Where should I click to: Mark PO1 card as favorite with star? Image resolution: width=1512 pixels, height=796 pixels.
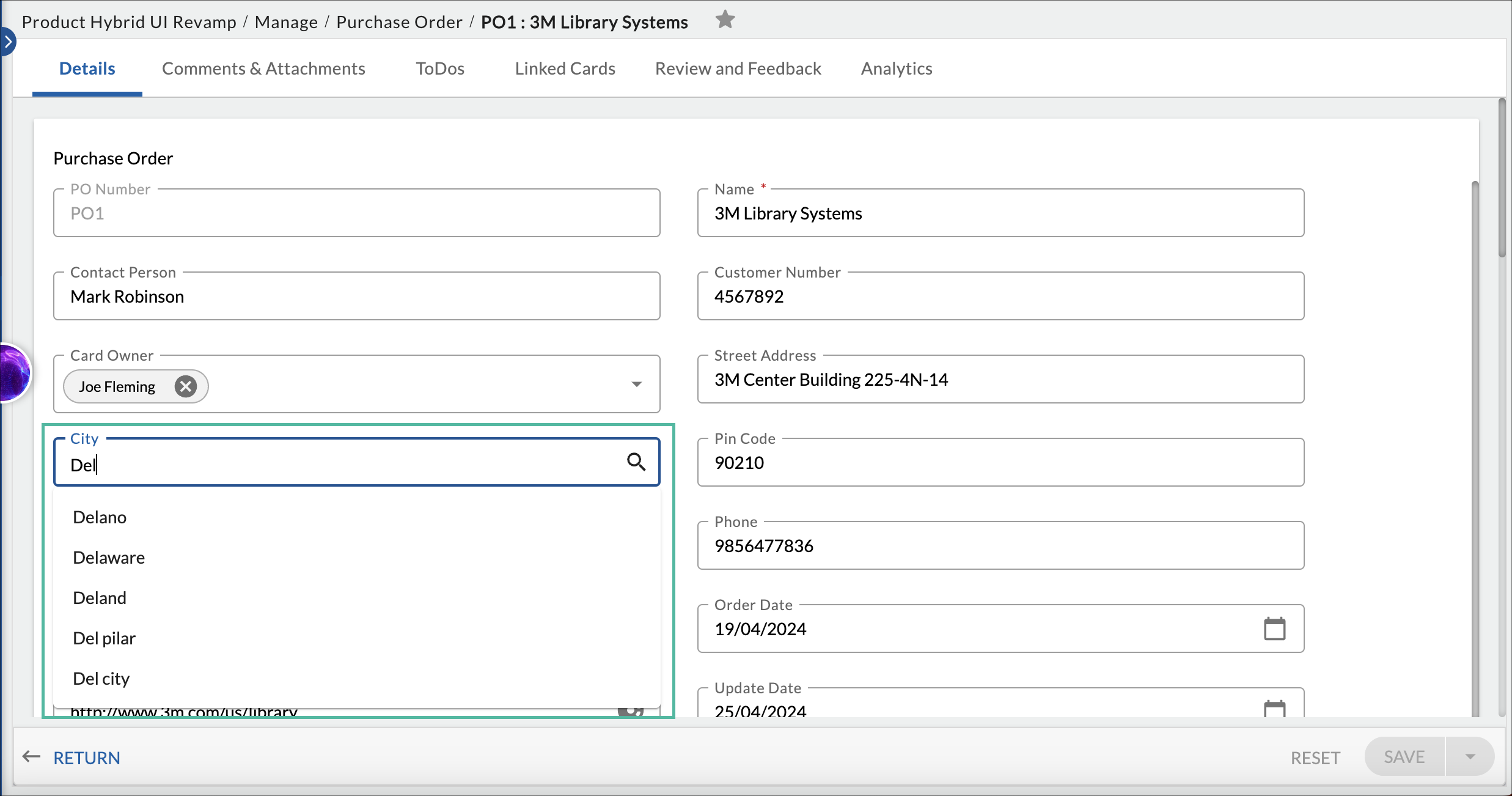click(725, 20)
